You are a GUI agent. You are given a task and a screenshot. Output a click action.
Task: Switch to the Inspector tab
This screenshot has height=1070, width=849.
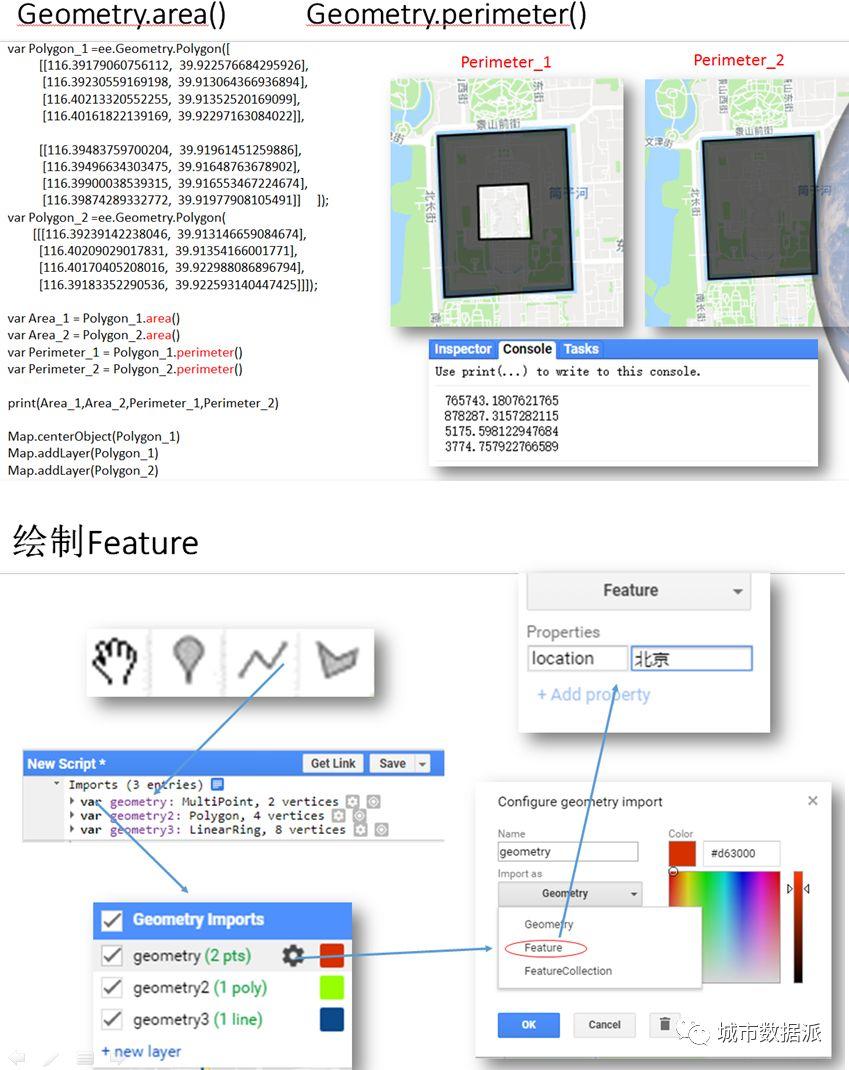[463, 349]
